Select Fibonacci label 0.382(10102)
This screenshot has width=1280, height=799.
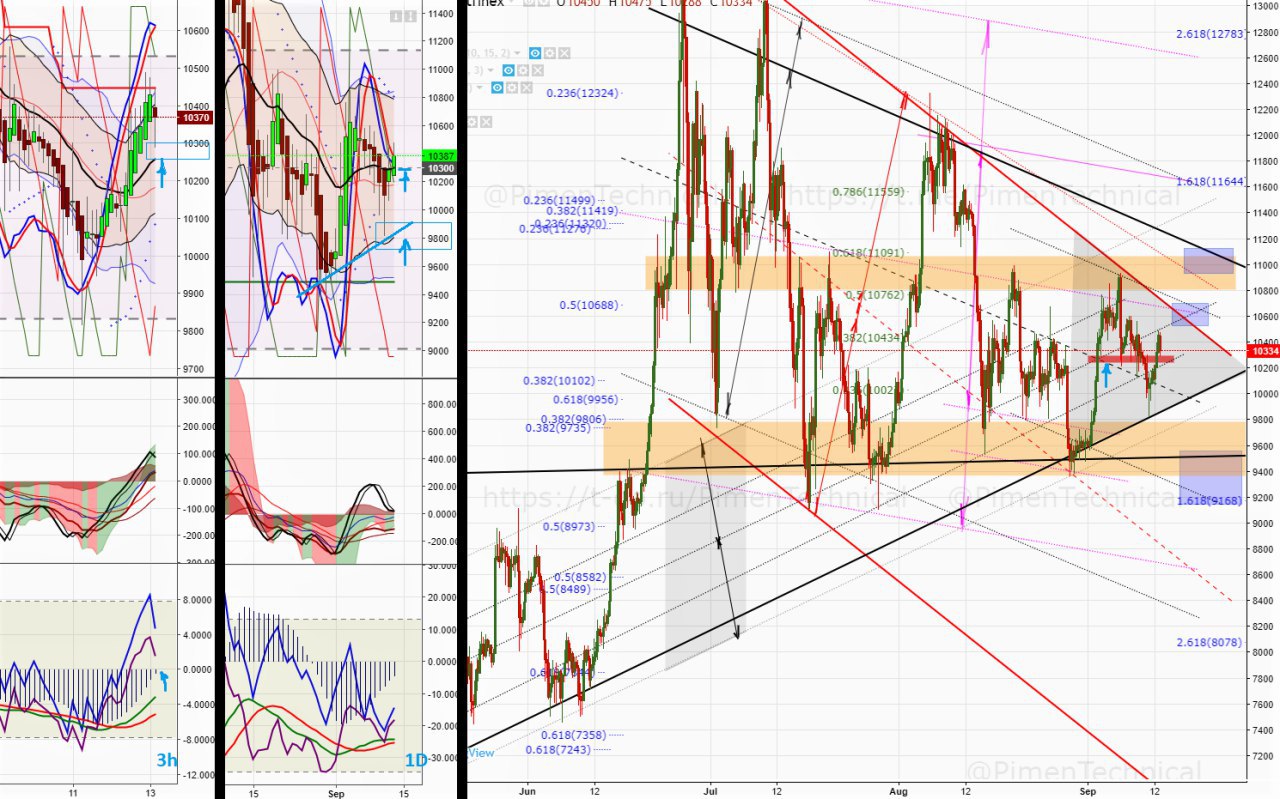(x=559, y=381)
